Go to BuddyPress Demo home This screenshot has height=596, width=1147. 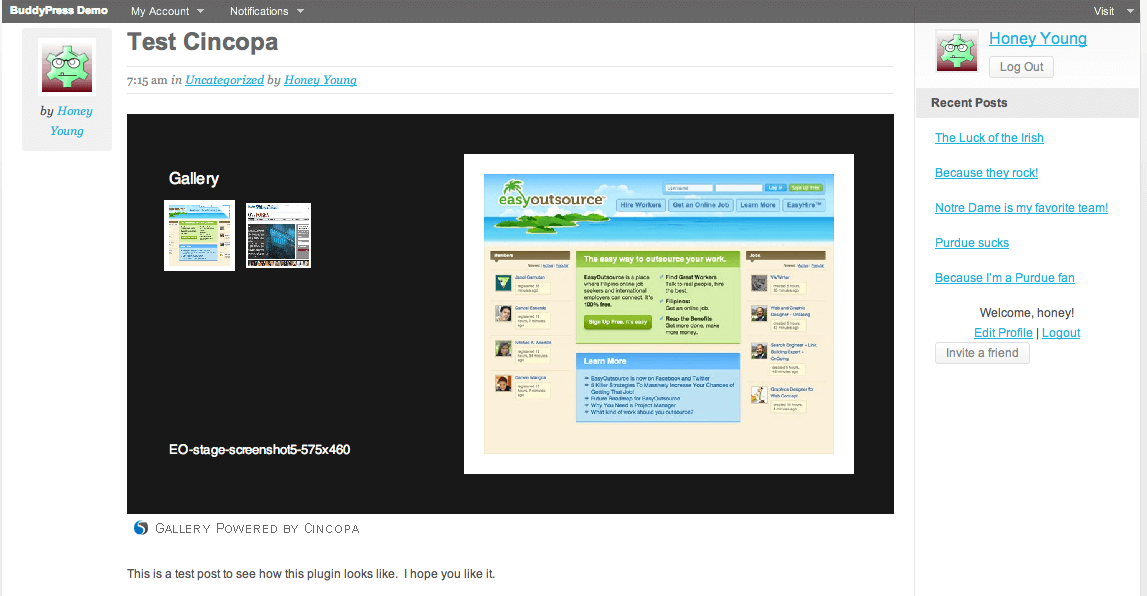point(59,11)
